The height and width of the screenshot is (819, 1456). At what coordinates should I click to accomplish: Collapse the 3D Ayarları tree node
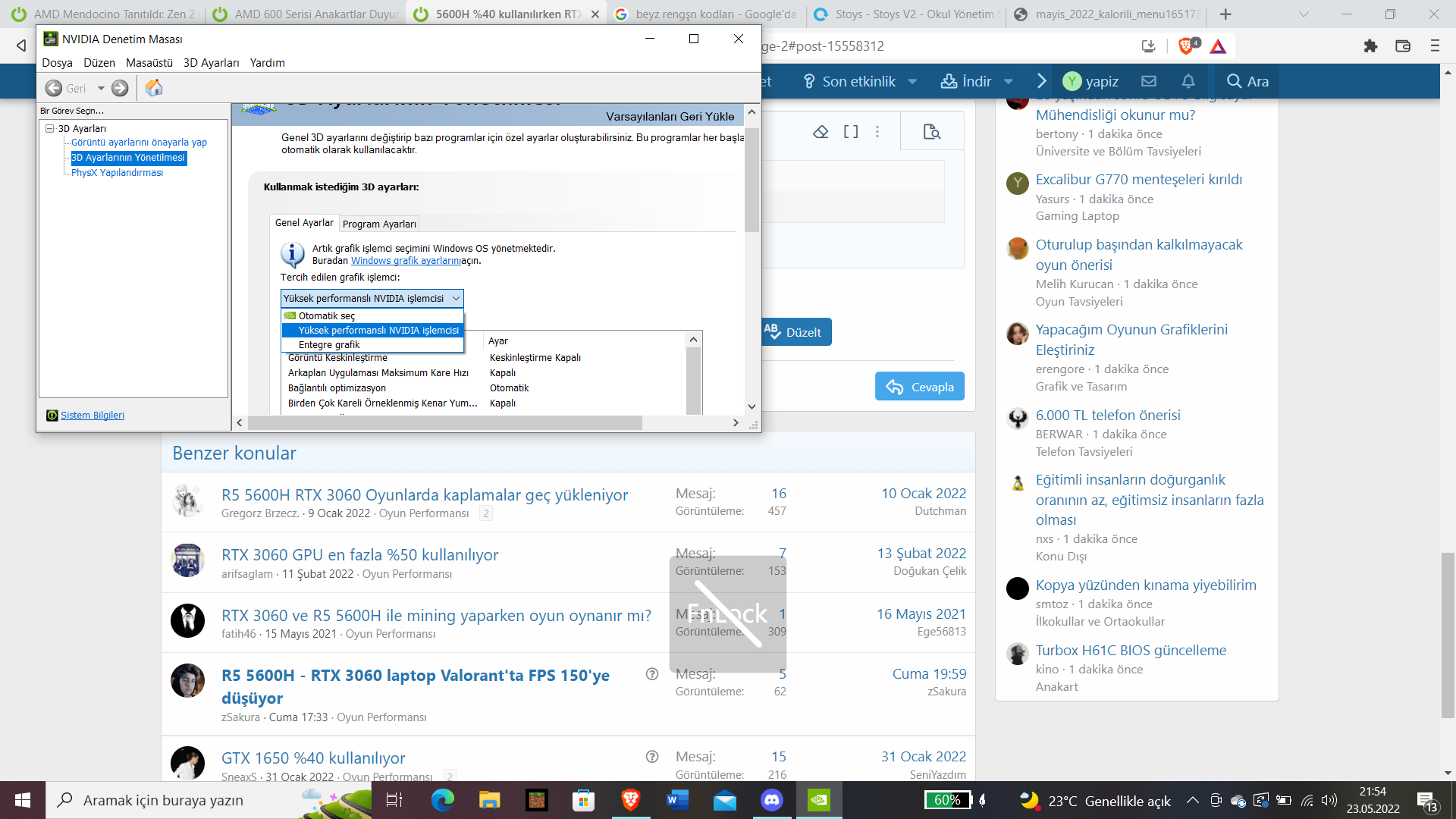(x=49, y=128)
